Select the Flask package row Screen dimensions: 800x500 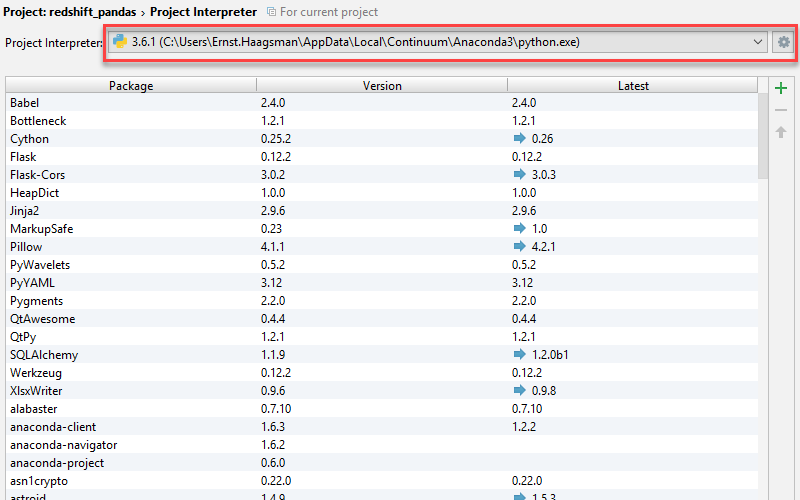382,157
